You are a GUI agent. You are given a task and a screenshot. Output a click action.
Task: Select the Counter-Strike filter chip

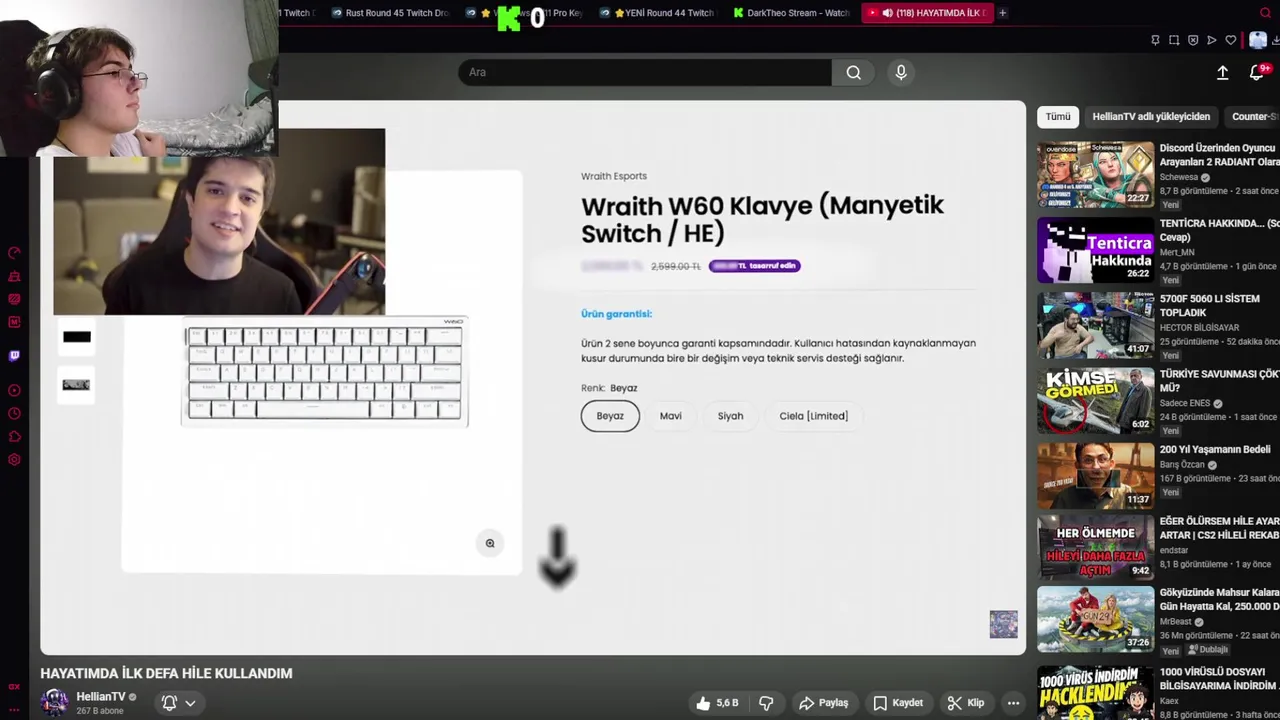point(1252,117)
